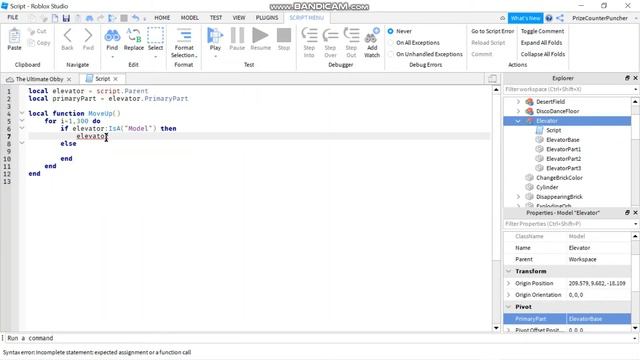Screen dimensions: 640x360
Task: Switch to the PLUGINS ribbon tab
Action: click(267, 18)
